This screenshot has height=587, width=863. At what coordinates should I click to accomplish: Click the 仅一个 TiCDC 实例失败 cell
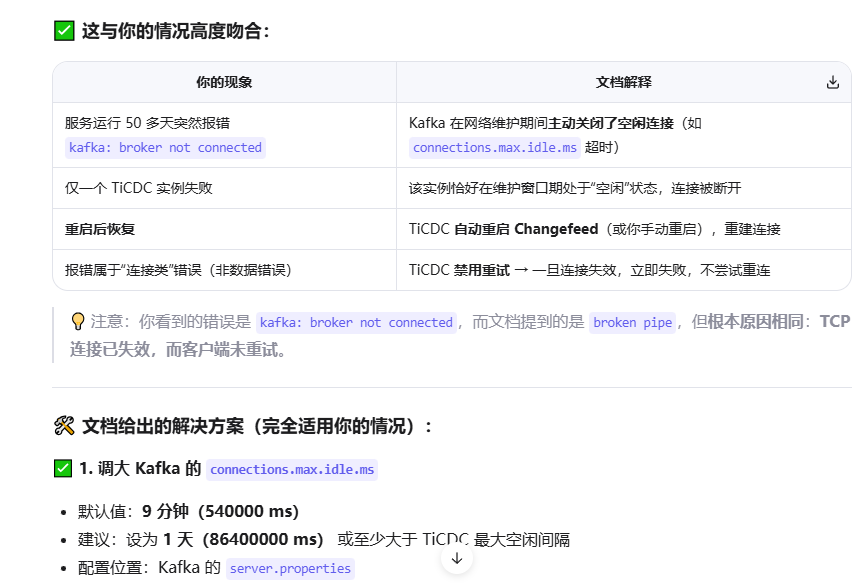point(139,188)
